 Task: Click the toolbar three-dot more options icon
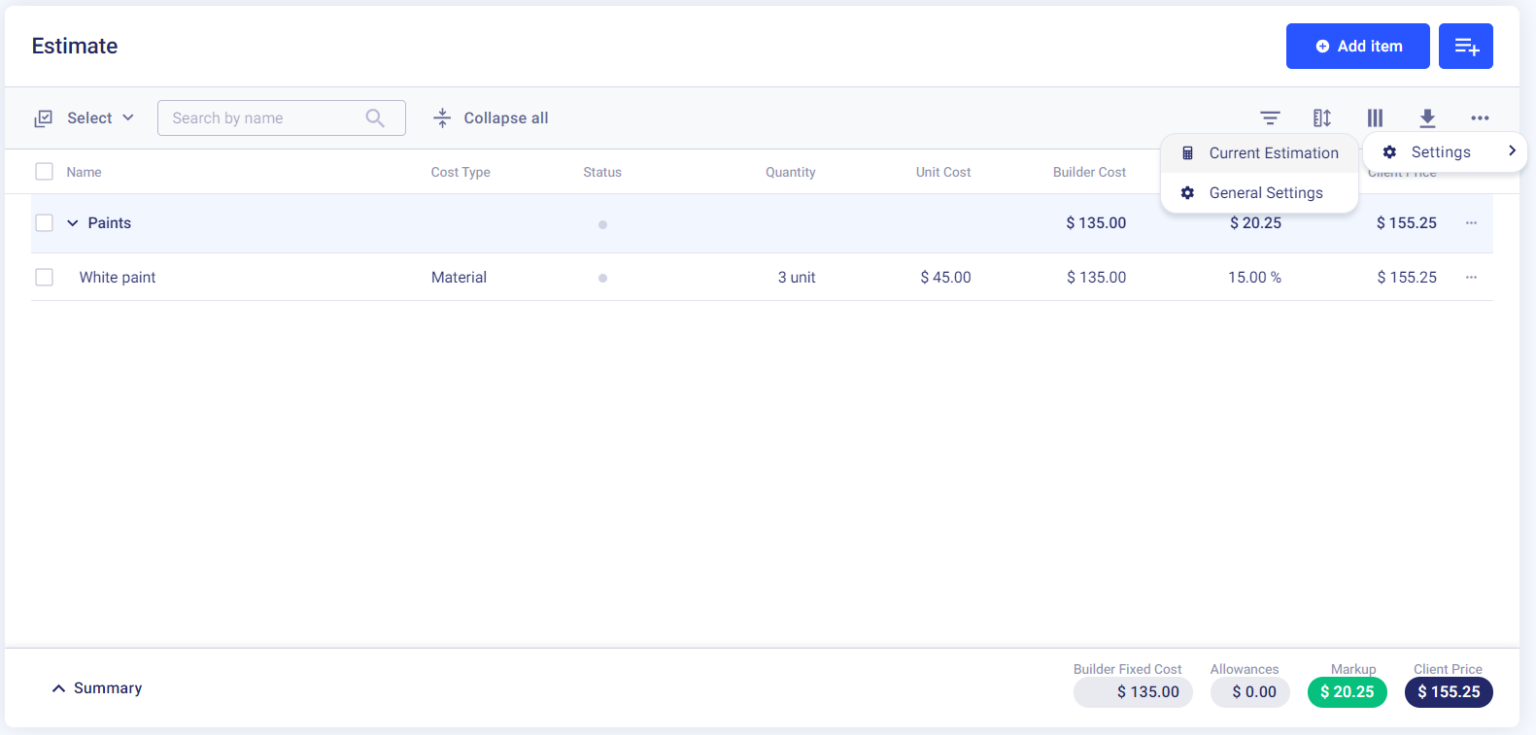[1480, 118]
